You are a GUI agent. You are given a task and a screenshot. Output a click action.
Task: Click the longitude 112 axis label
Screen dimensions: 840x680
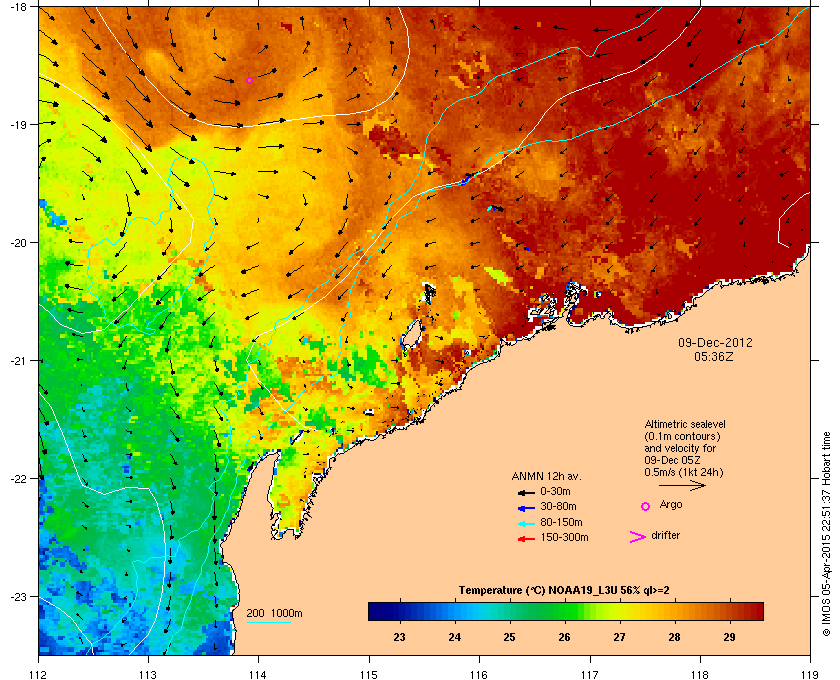coord(39,674)
